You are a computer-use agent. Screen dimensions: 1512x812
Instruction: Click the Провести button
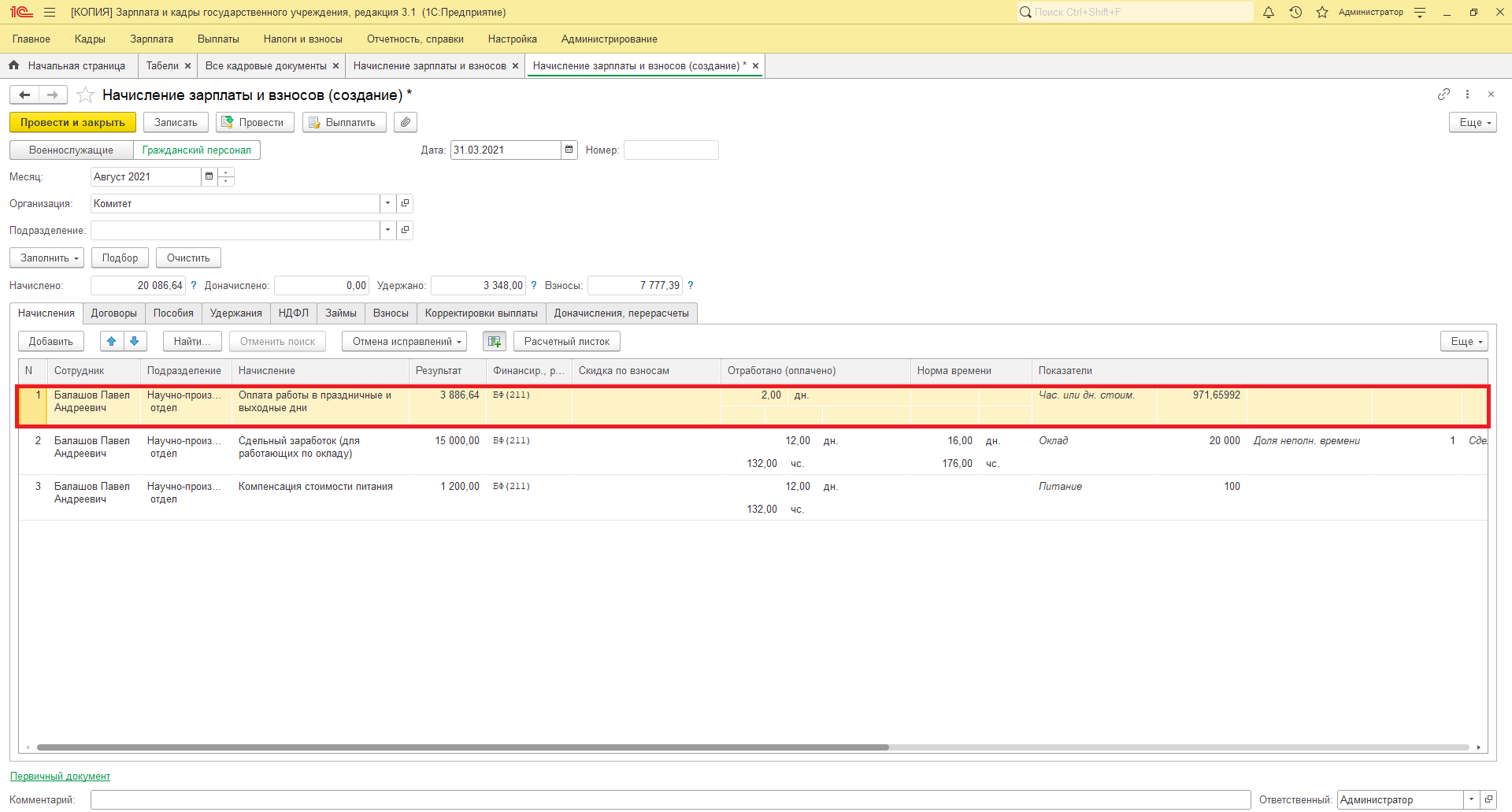(254, 123)
